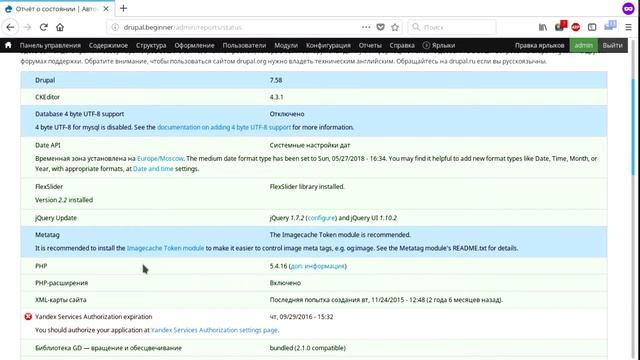
Task: Open the browser home page icon
Action: 60,27
